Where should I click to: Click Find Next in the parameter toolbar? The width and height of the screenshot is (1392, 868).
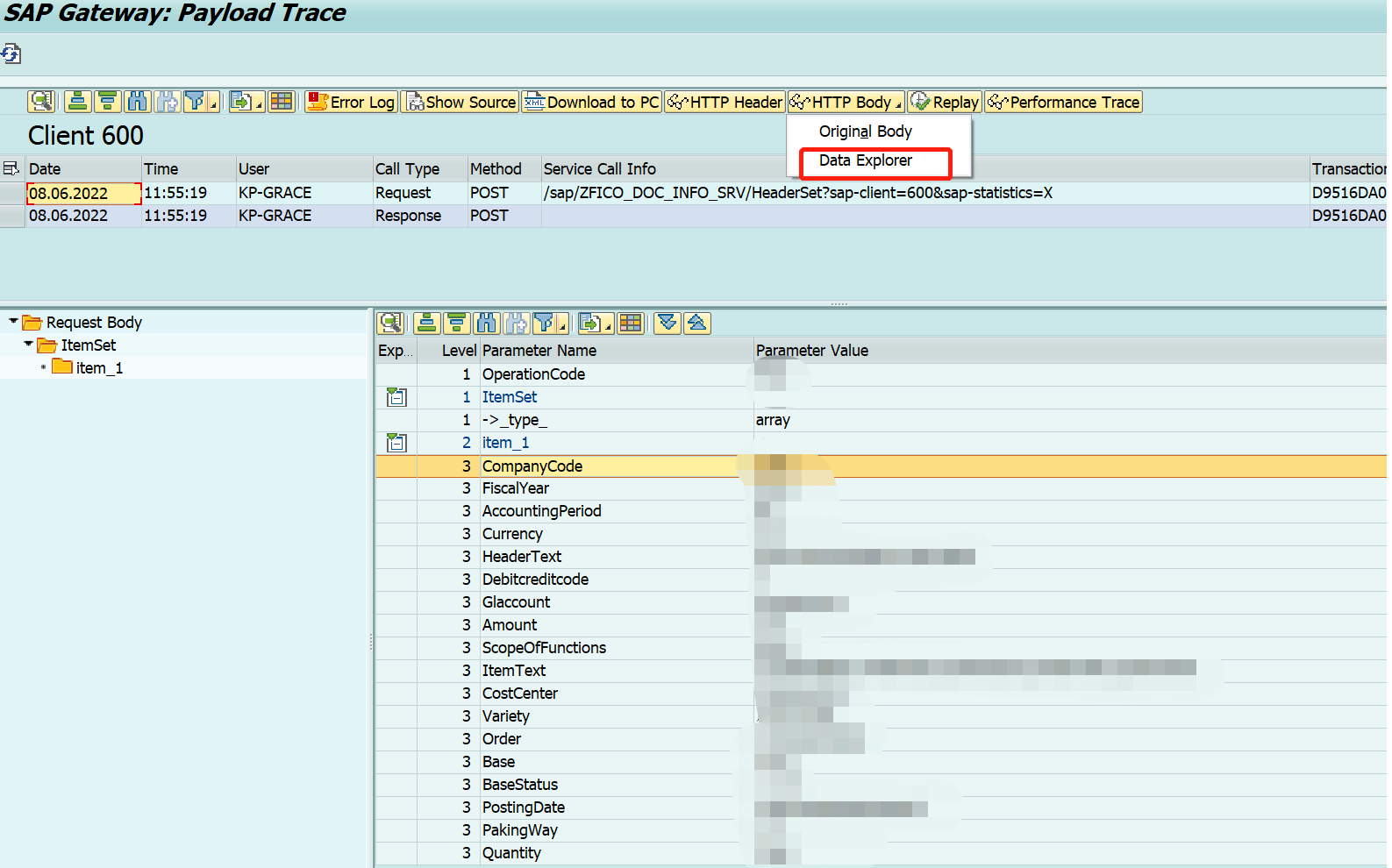[516, 324]
